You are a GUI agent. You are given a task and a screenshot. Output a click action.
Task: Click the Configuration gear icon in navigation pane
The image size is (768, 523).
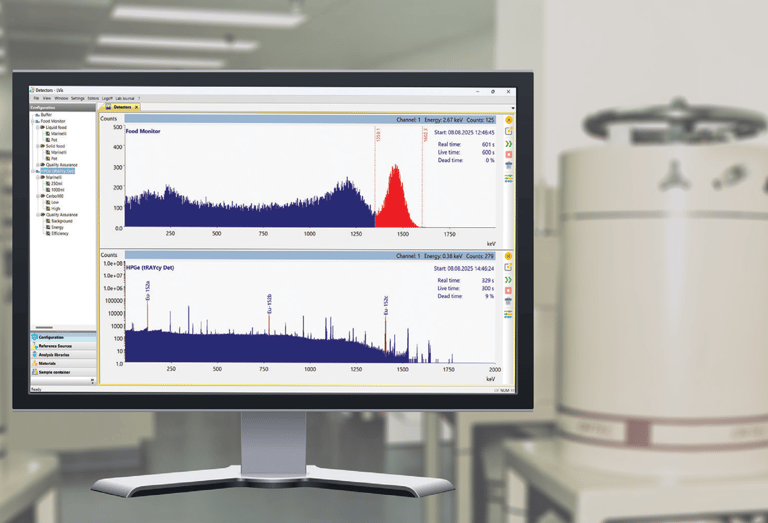coord(35,337)
